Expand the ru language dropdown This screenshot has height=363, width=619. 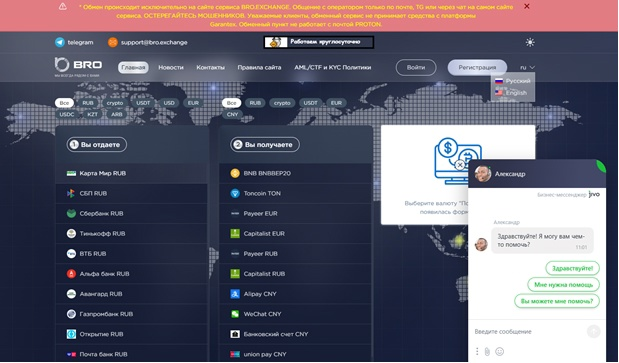pos(527,67)
